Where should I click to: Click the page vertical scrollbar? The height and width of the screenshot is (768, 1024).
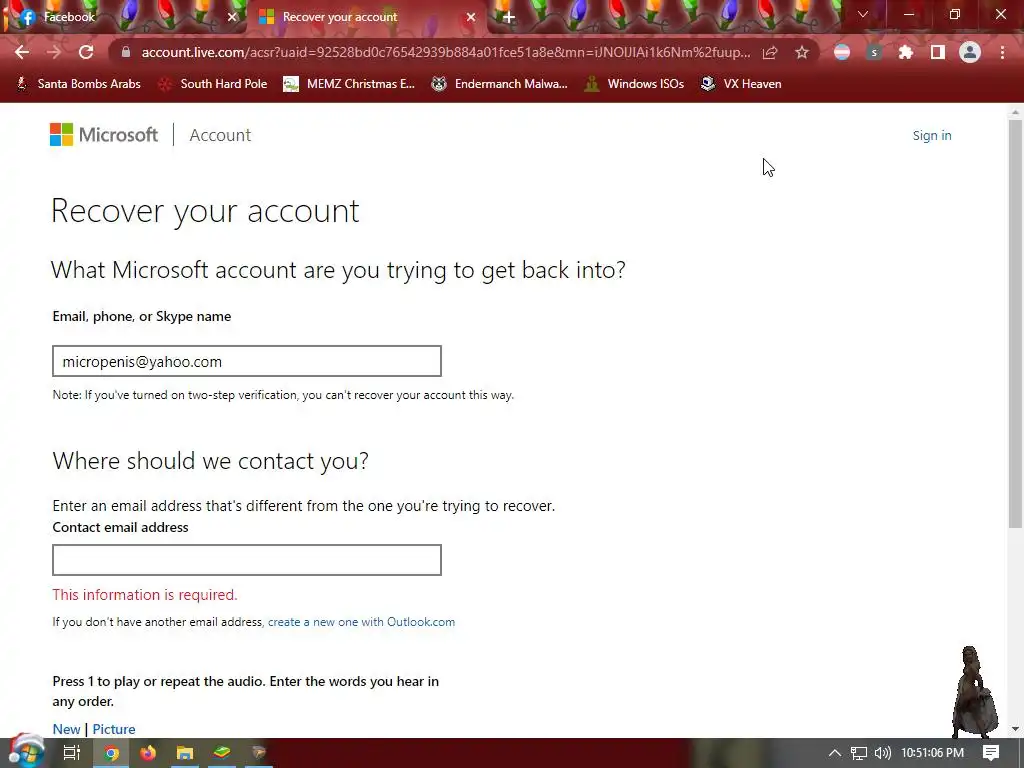1015,323
